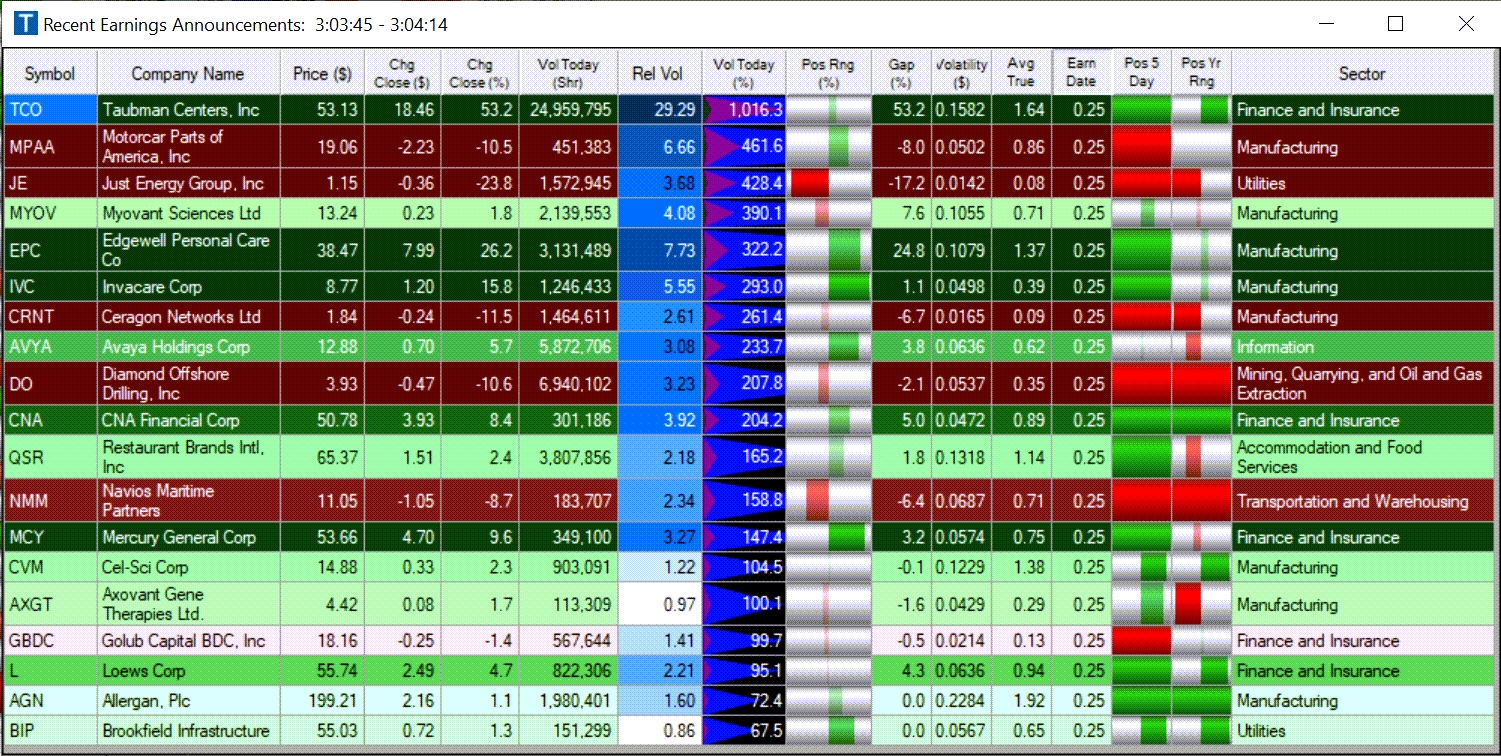Click Myovant Sciences Ltd company name
Screen dimensions: 1501x756
pos(181,214)
